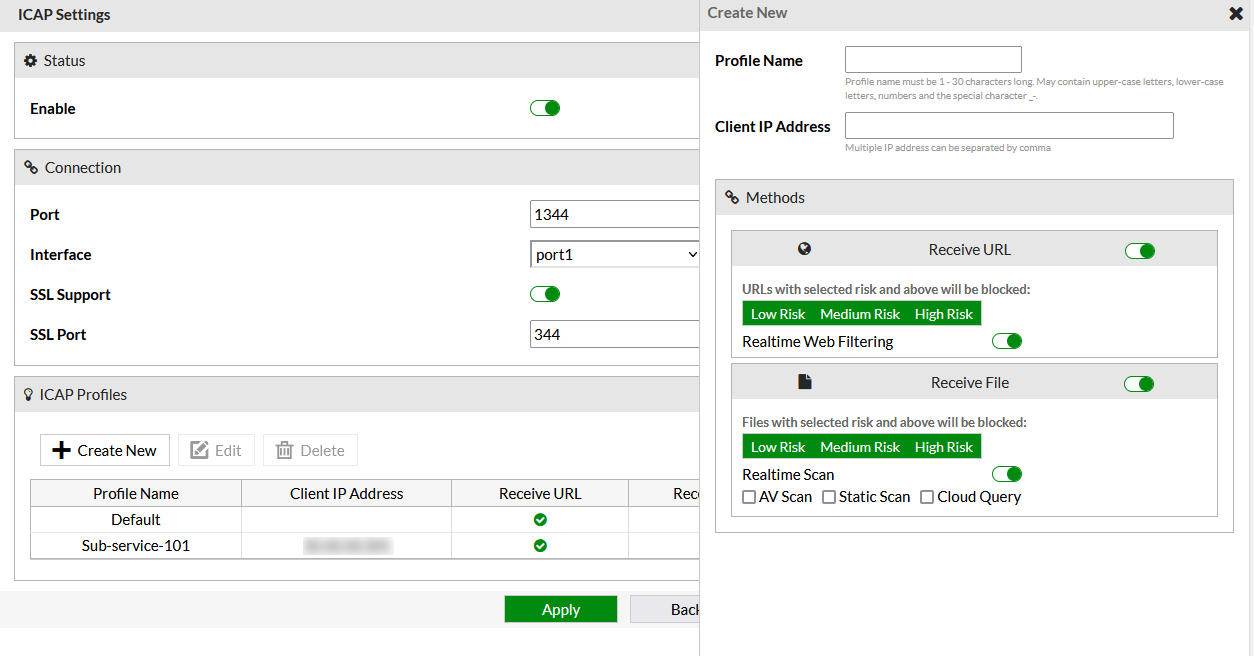Click Create New to add a profile
The width and height of the screenshot is (1254, 656).
click(x=104, y=449)
